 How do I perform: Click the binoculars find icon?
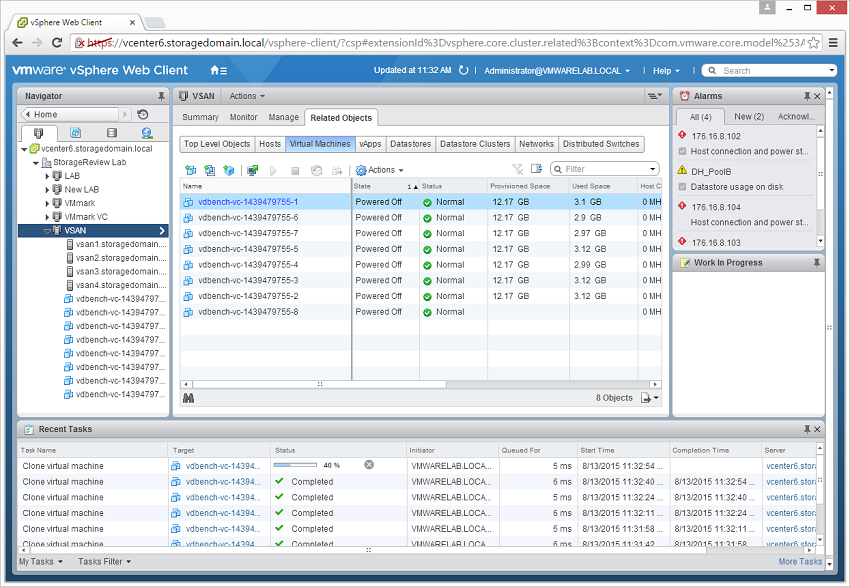(188, 398)
